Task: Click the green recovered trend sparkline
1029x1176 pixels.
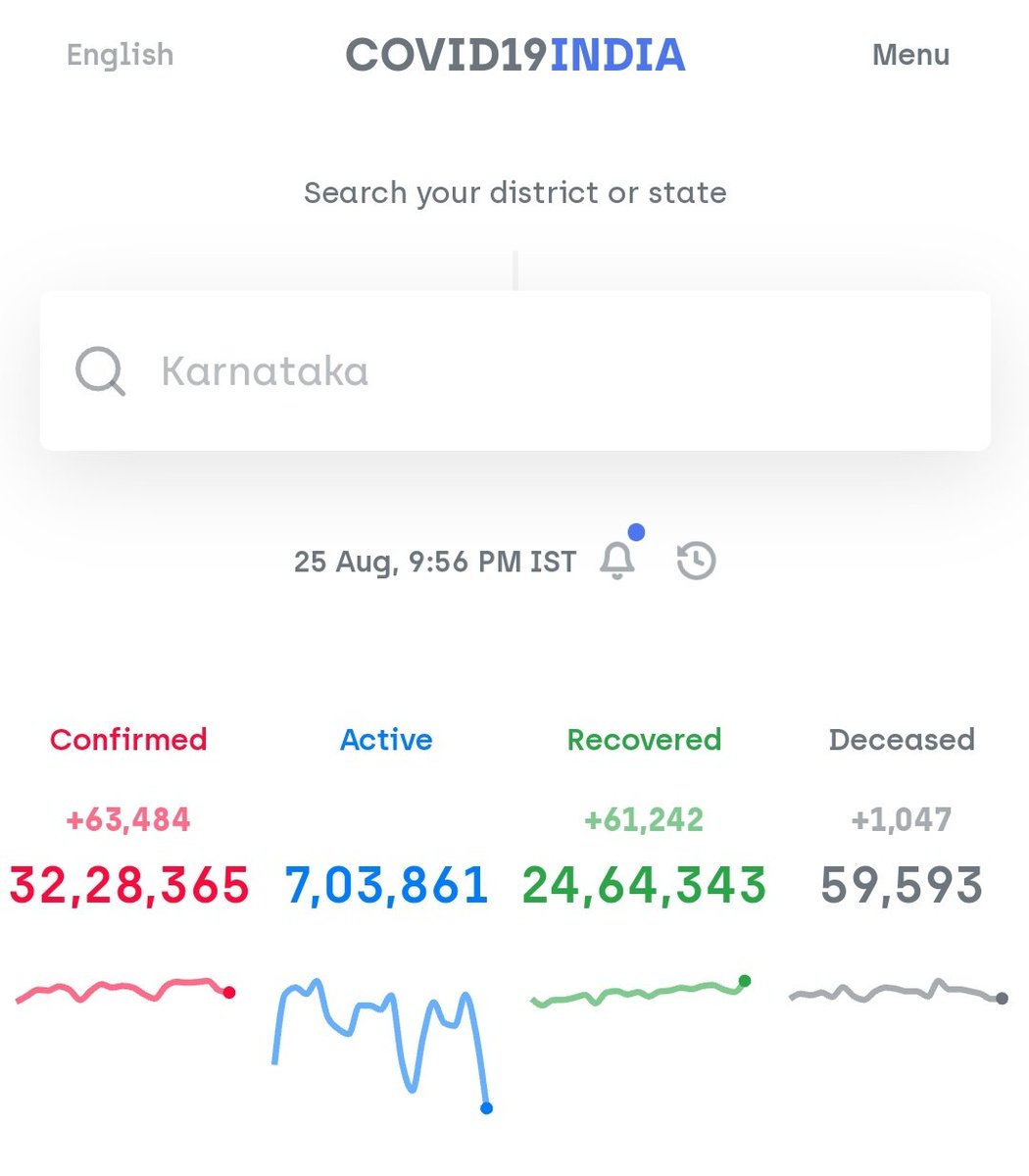Action: [641, 992]
